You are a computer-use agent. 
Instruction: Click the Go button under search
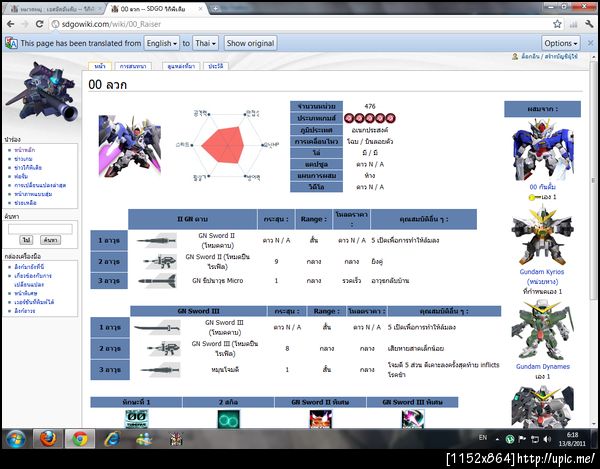coord(26,240)
